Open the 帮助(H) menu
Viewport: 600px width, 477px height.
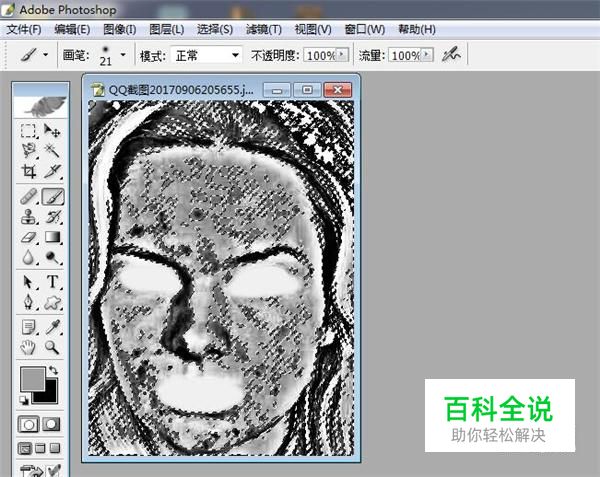(x=417, y=29)
